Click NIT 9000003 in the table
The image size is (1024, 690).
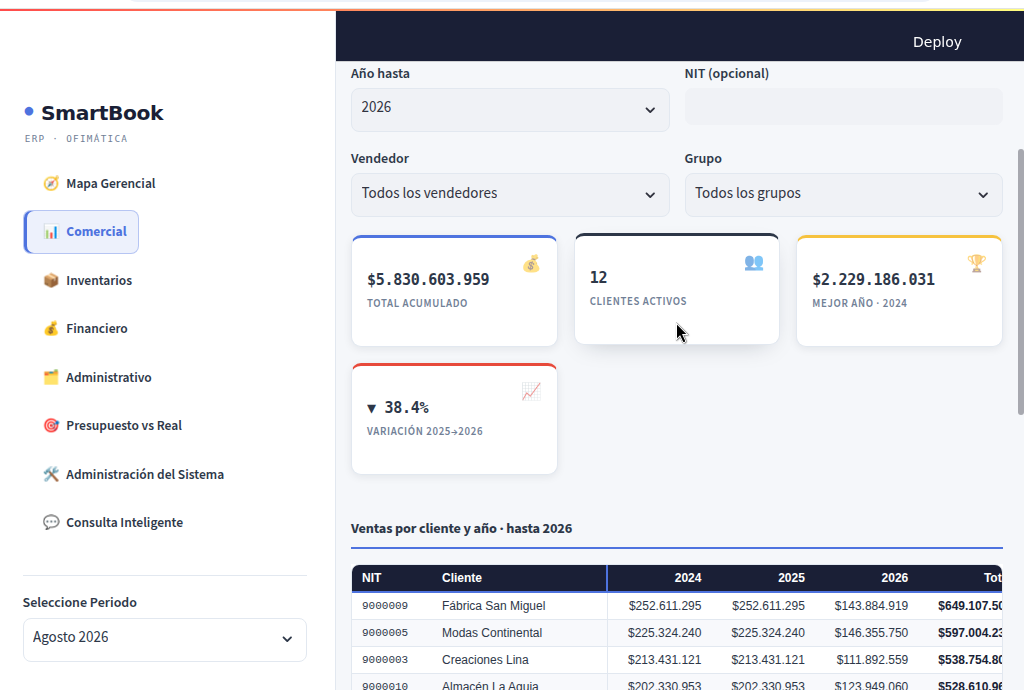click(385, 659)
